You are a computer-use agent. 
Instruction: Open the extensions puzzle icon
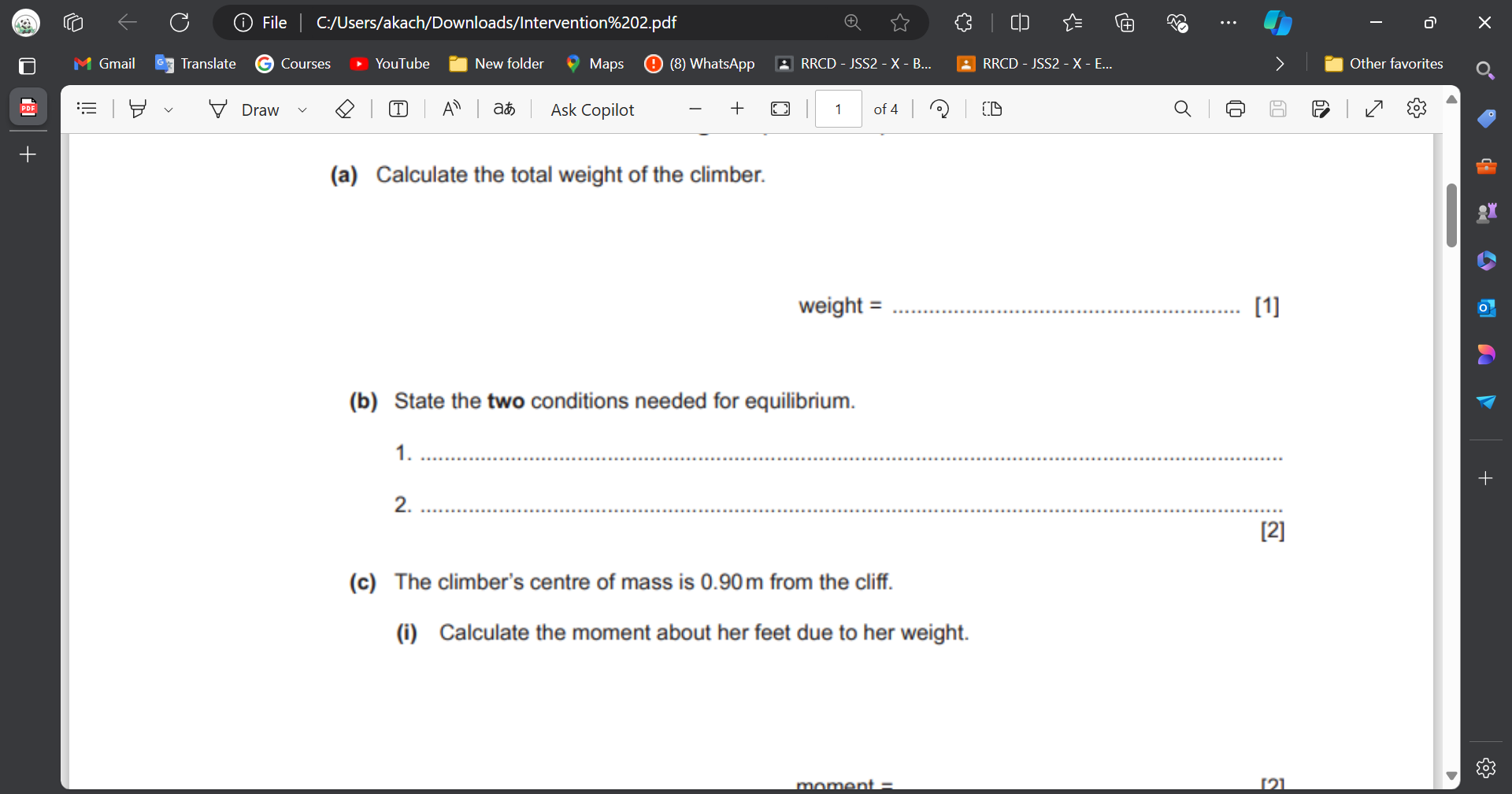point(964,23)
